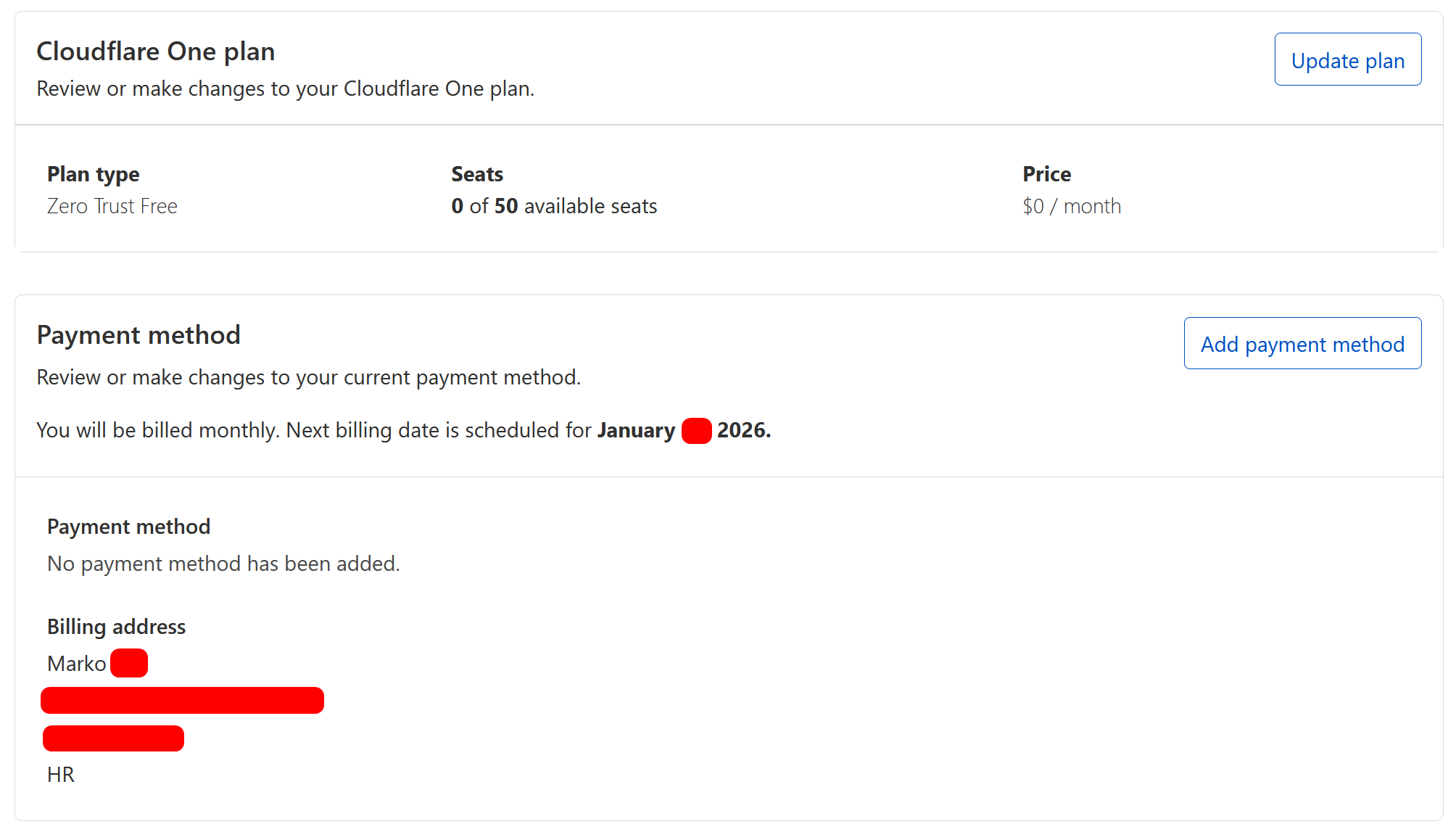
Task: Click the 0 of 50 available seats text
Action: [554, 207]
